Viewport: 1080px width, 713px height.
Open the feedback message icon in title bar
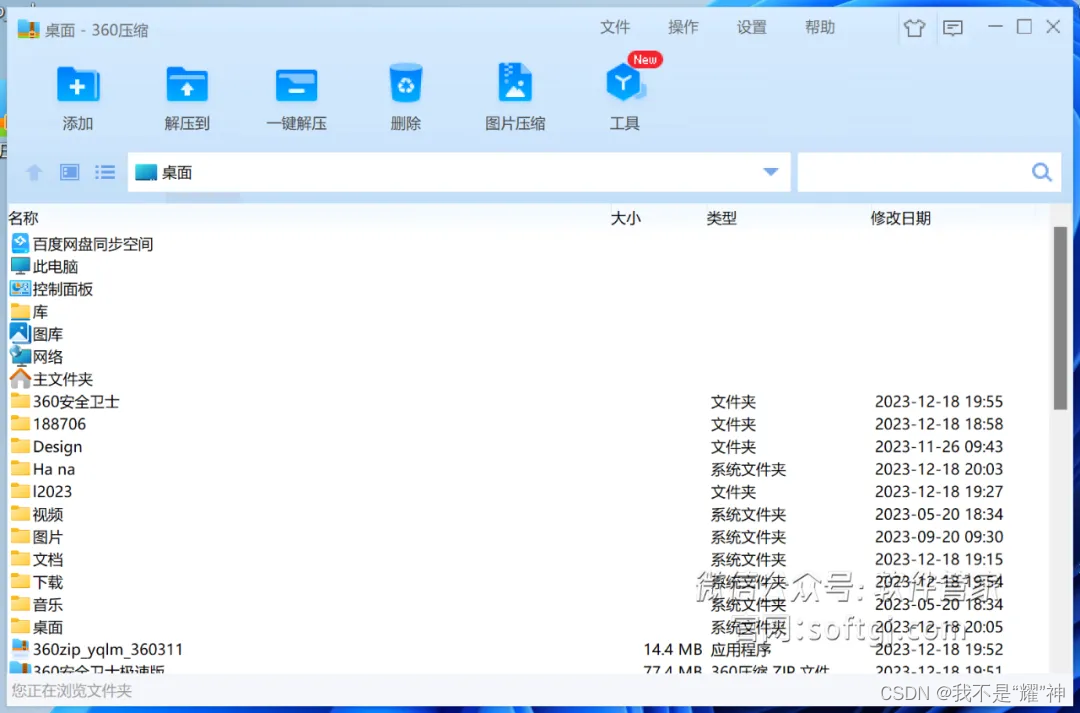click(953, 28)
